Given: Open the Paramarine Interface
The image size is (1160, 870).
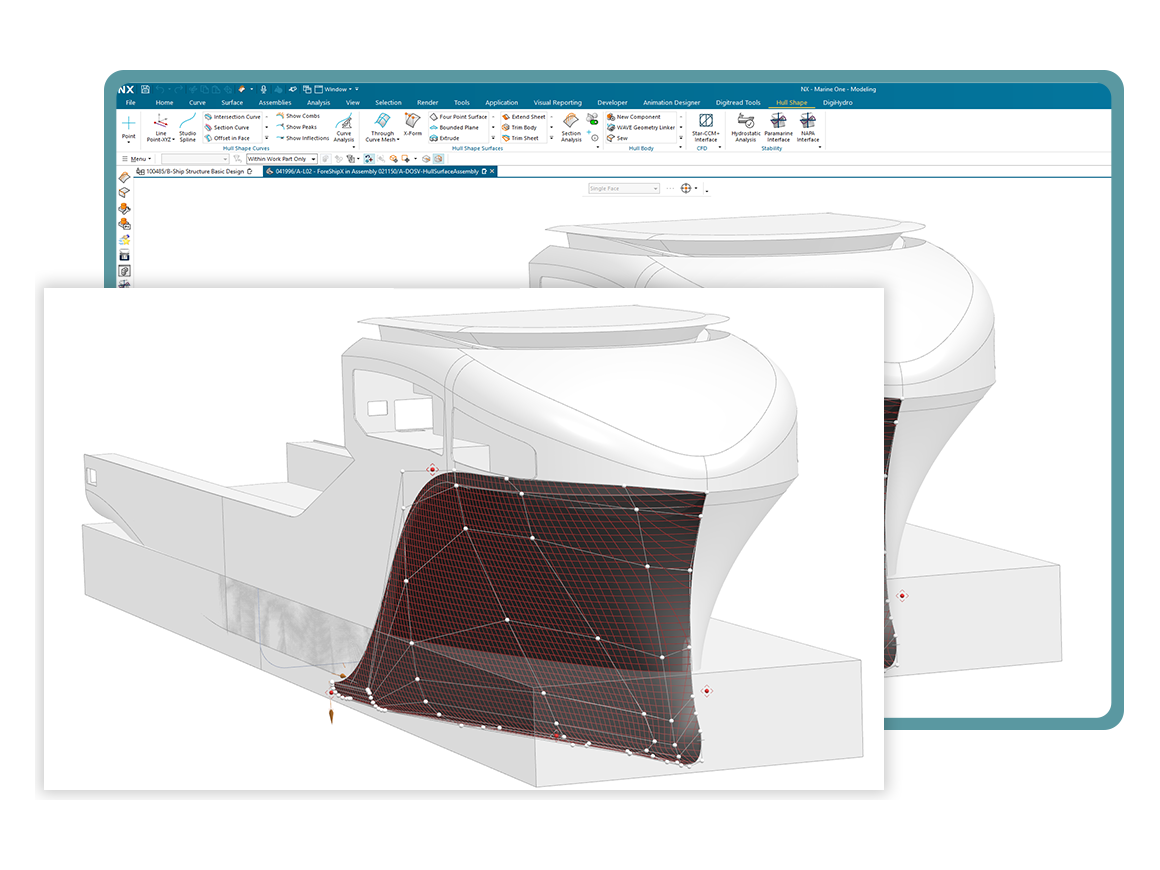Looking at the screenshot, I should point(778,127).
